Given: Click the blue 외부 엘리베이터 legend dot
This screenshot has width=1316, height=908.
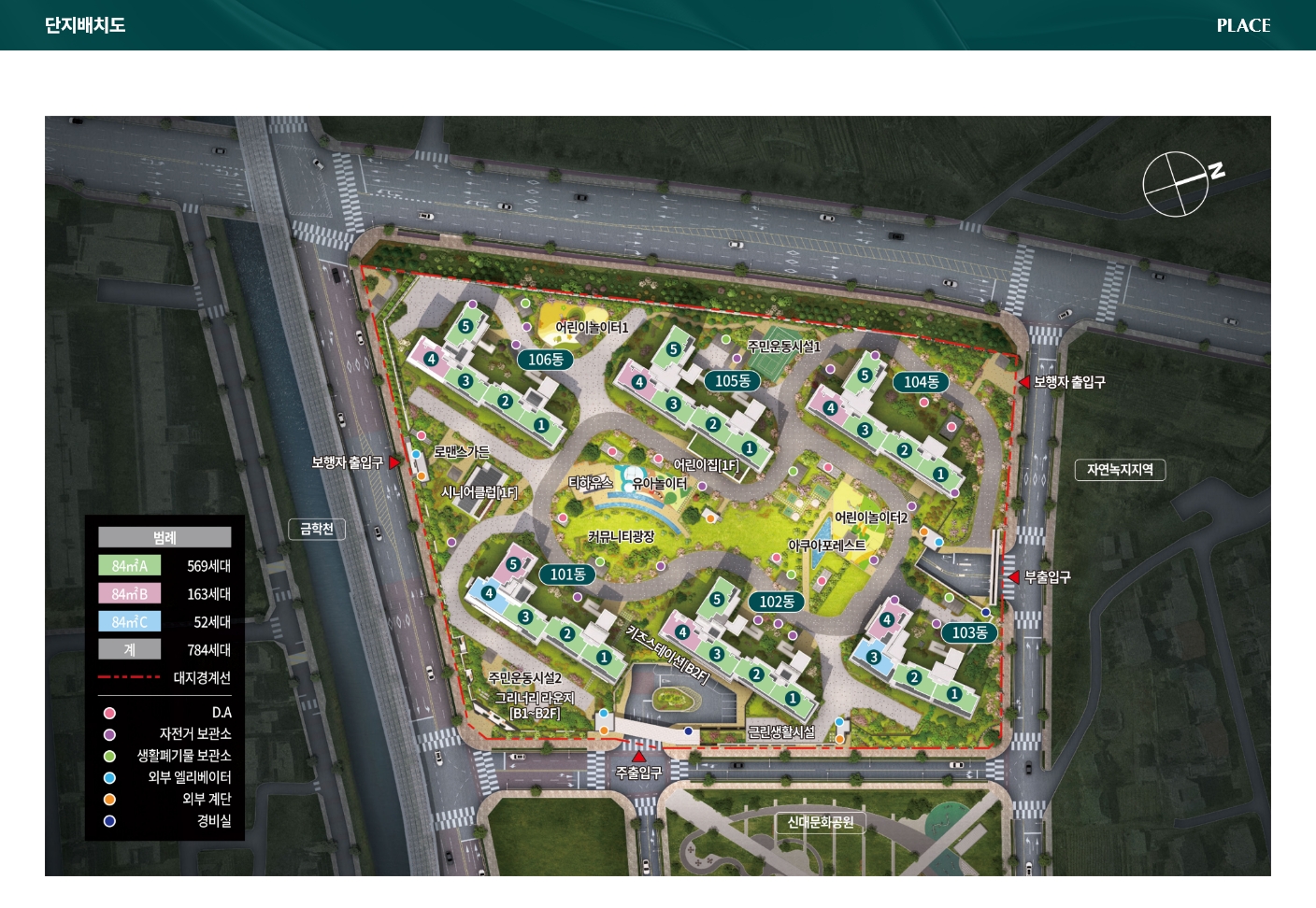Looking at the screenshot, I should [109, 777].
